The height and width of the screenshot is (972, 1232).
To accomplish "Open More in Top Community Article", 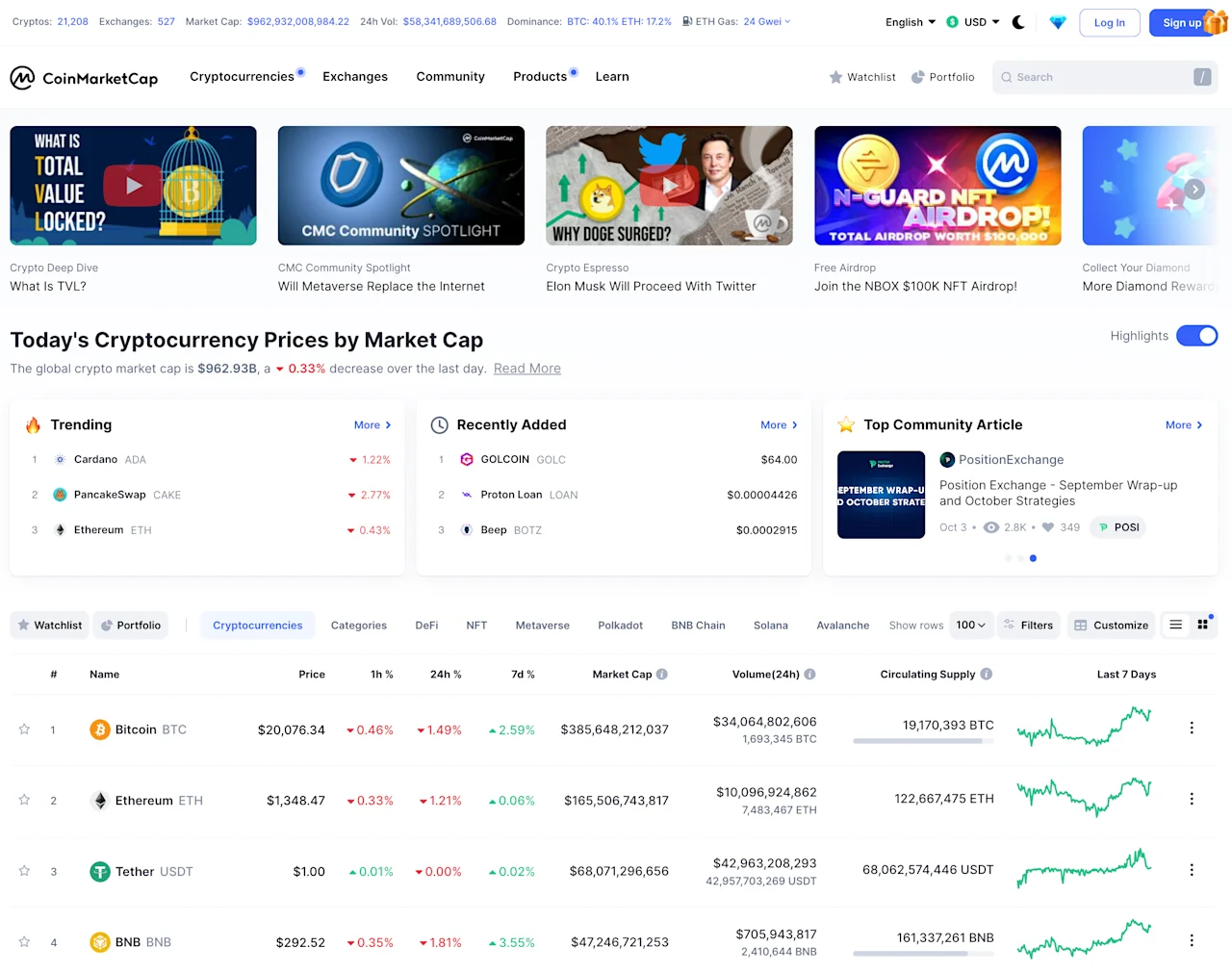I will 1184,425.
